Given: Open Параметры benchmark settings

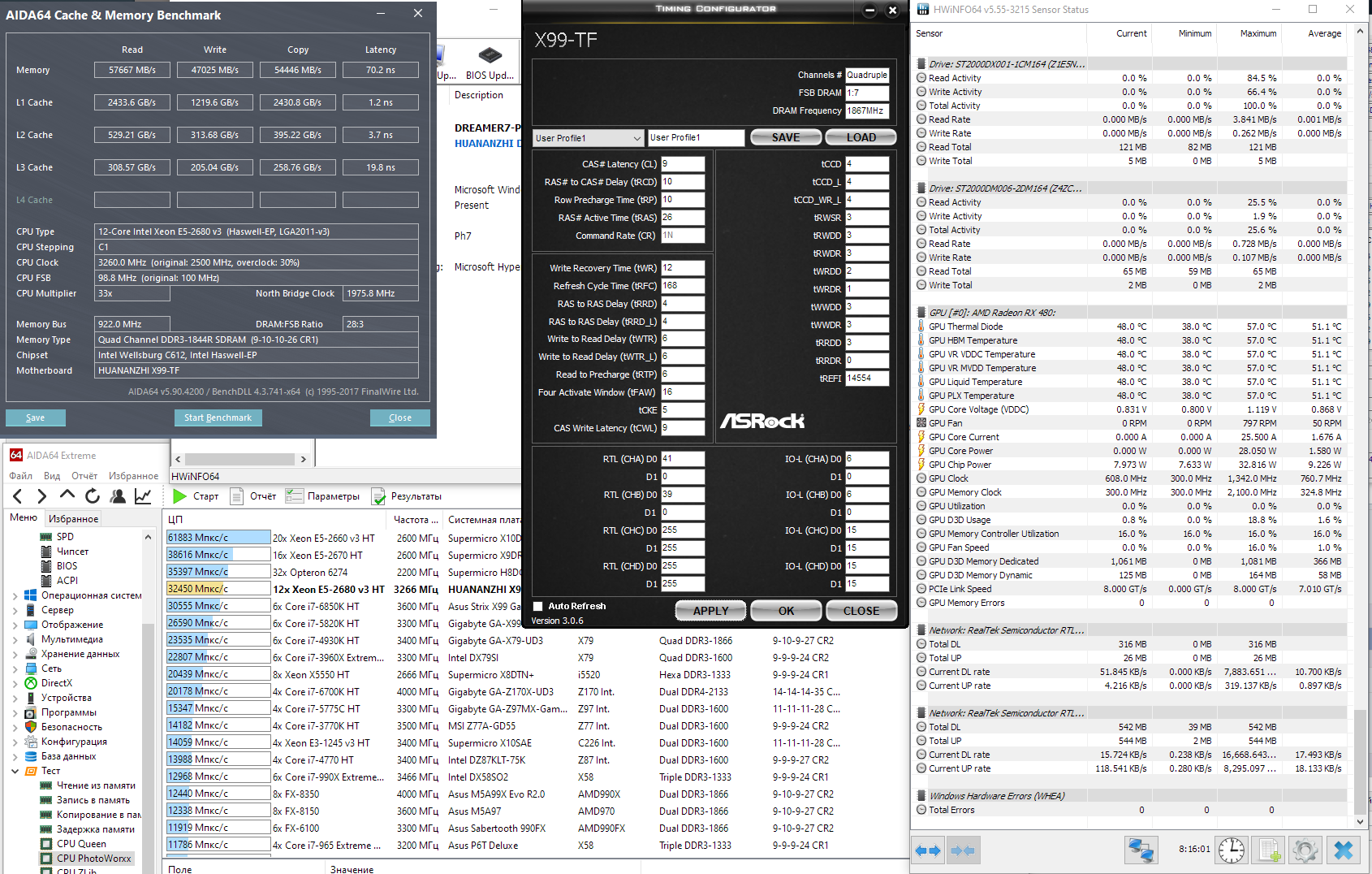Looking at the screenshot, I should coord(322,496).
